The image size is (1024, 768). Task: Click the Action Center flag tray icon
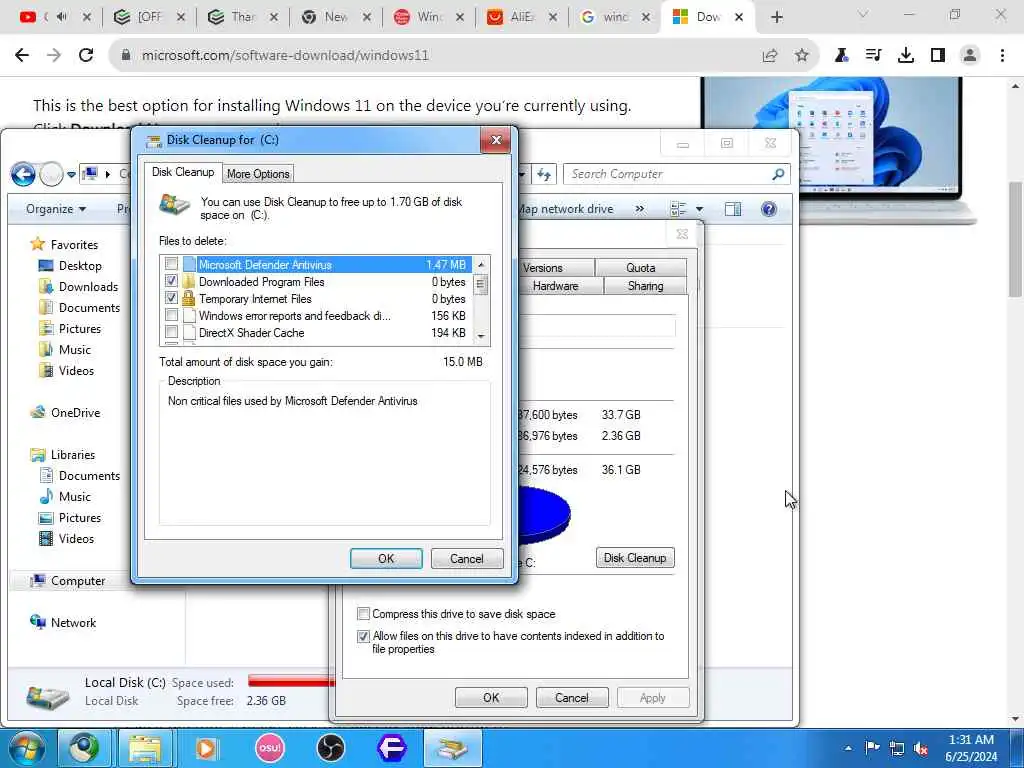click(x=872, y=748)
